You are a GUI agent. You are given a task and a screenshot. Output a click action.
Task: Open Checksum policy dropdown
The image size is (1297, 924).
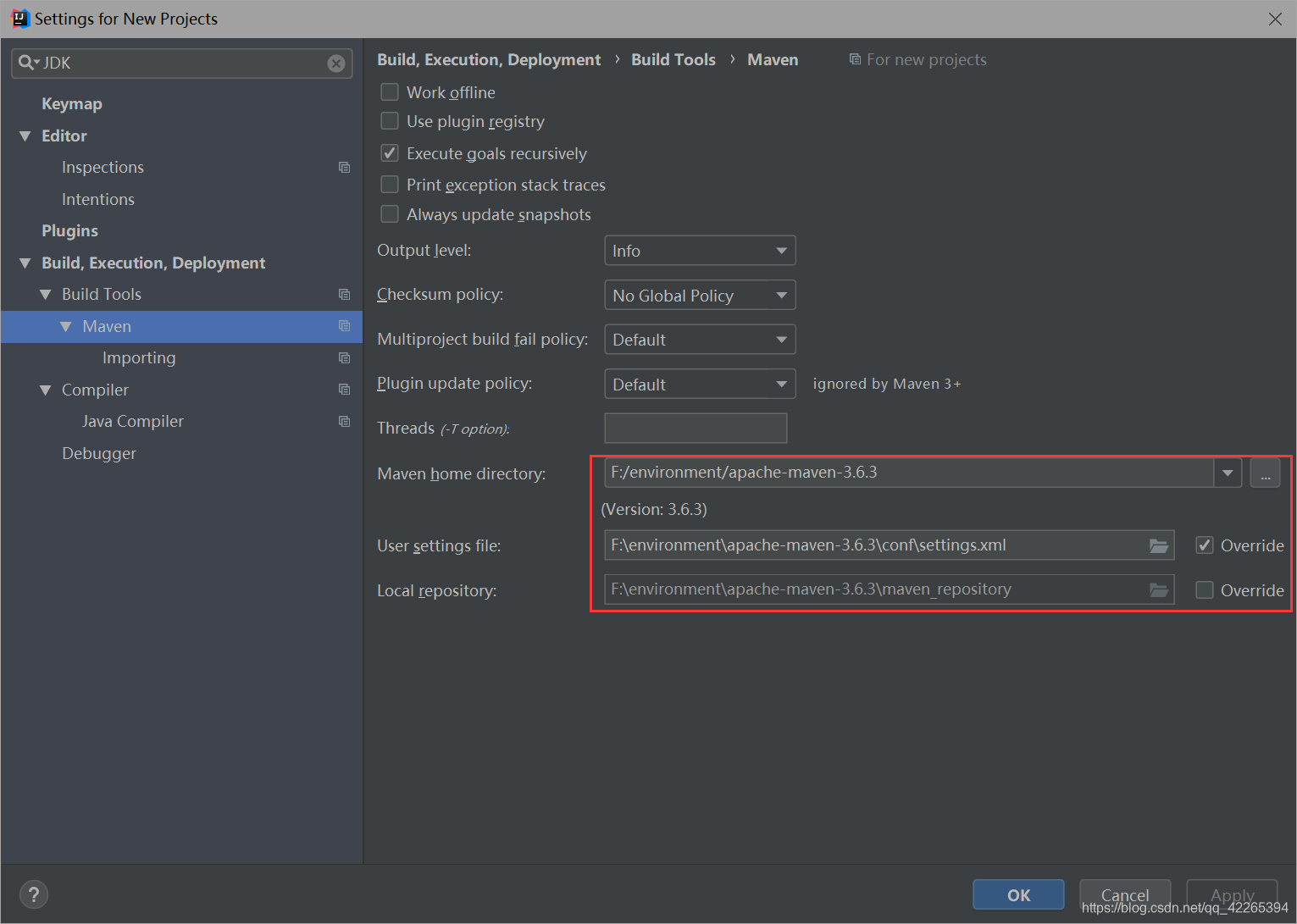click(700, 295)
